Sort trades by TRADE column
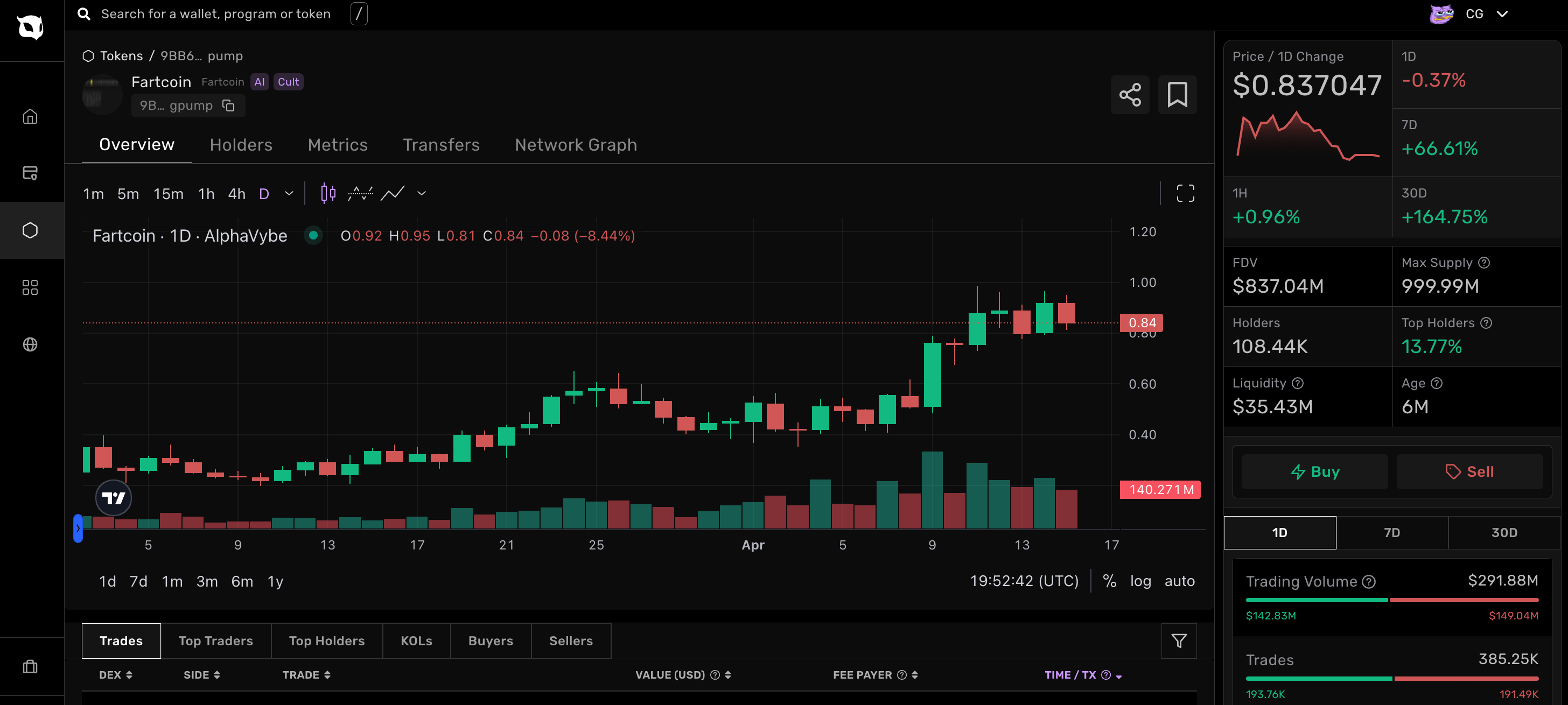 point(306,674)
